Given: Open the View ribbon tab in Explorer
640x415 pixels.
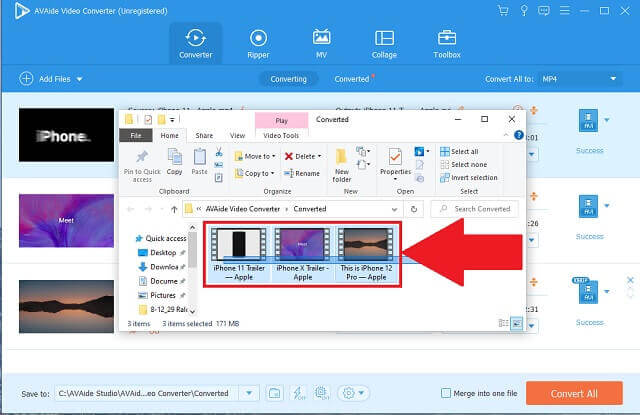Looking at the screenshot, I should 237,135.
